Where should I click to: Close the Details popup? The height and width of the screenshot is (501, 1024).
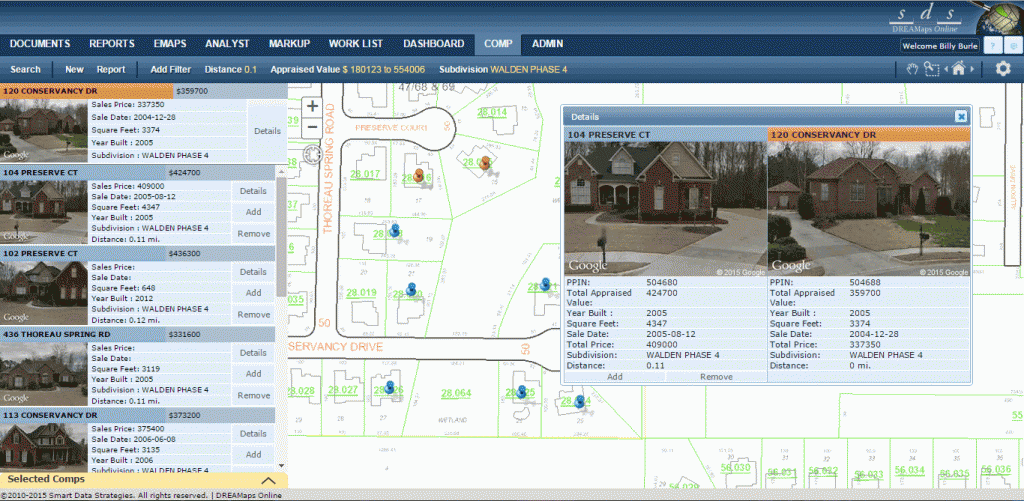tap(961, 116)
